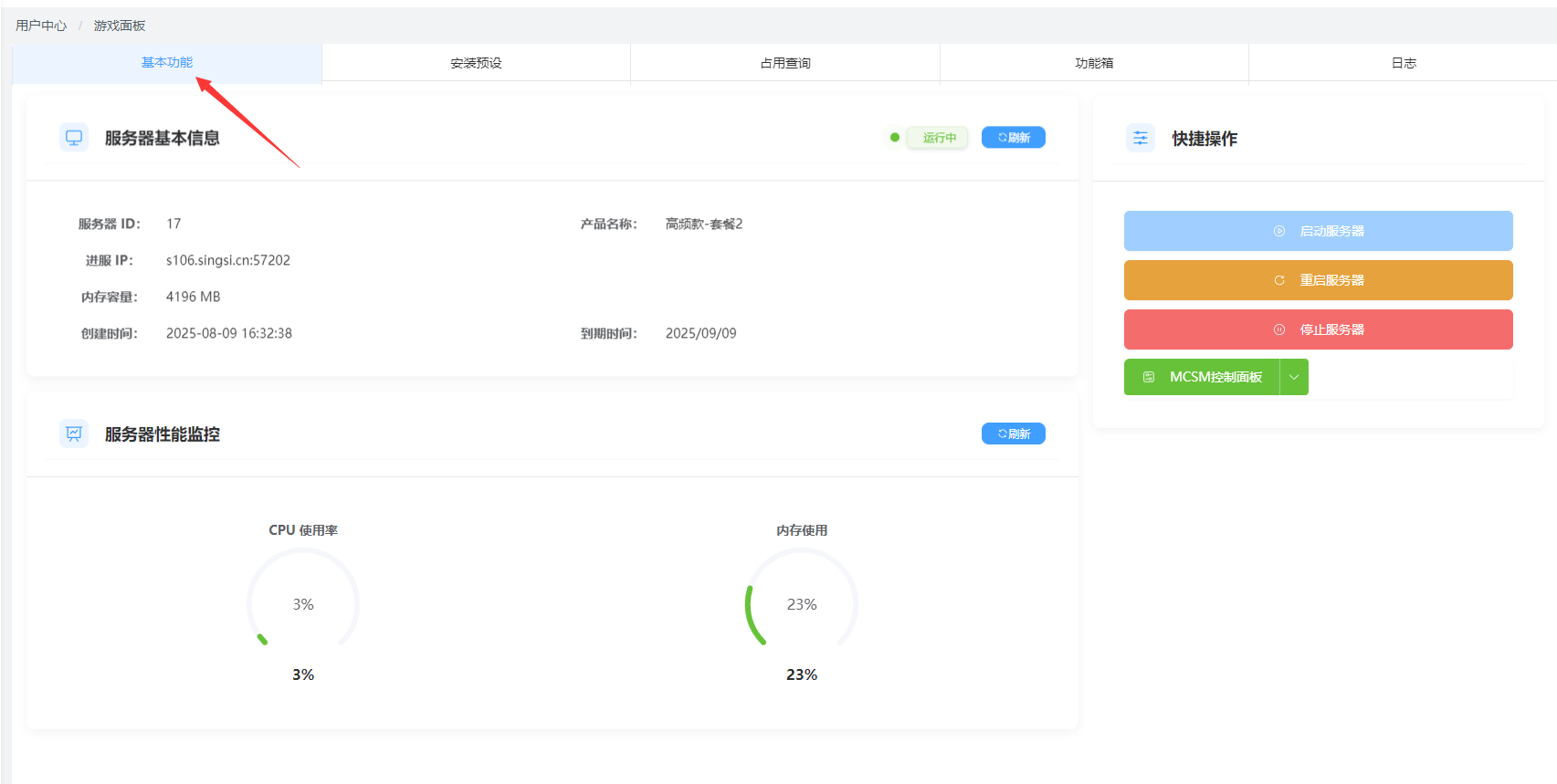Click the monitor icon beside 服务器基本信息
The height and width of the screenshot is (784, 1557).
[x=74, y=138]
